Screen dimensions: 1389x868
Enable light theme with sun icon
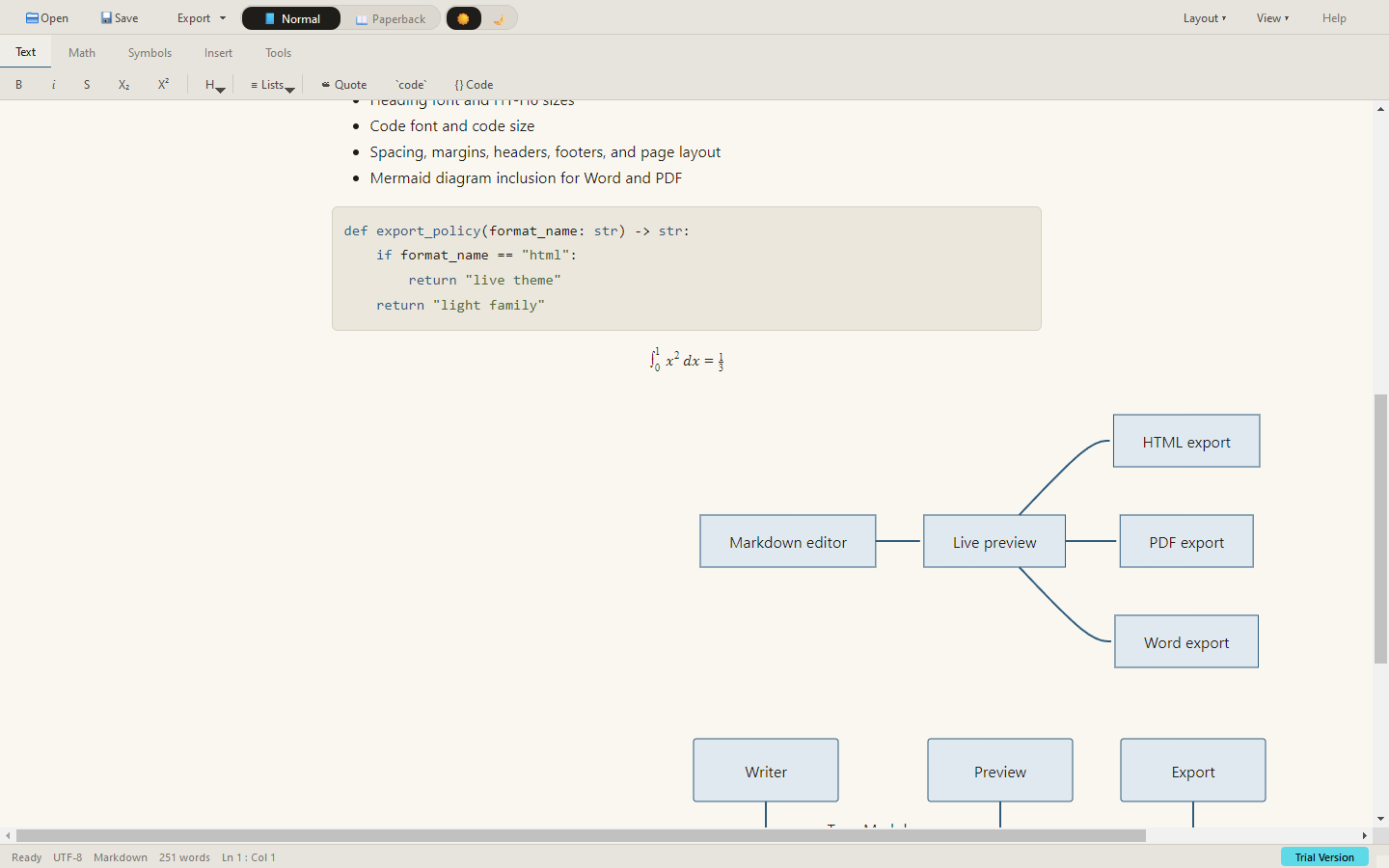pyautogui.click(x=463, y=18)
